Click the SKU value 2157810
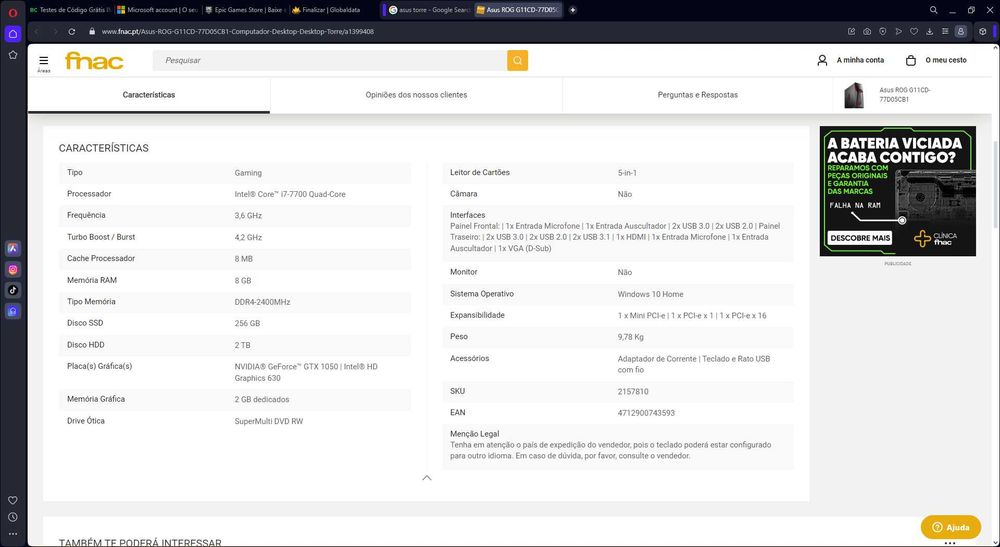Screen dimensions: 1000x547 click(633, 391)
